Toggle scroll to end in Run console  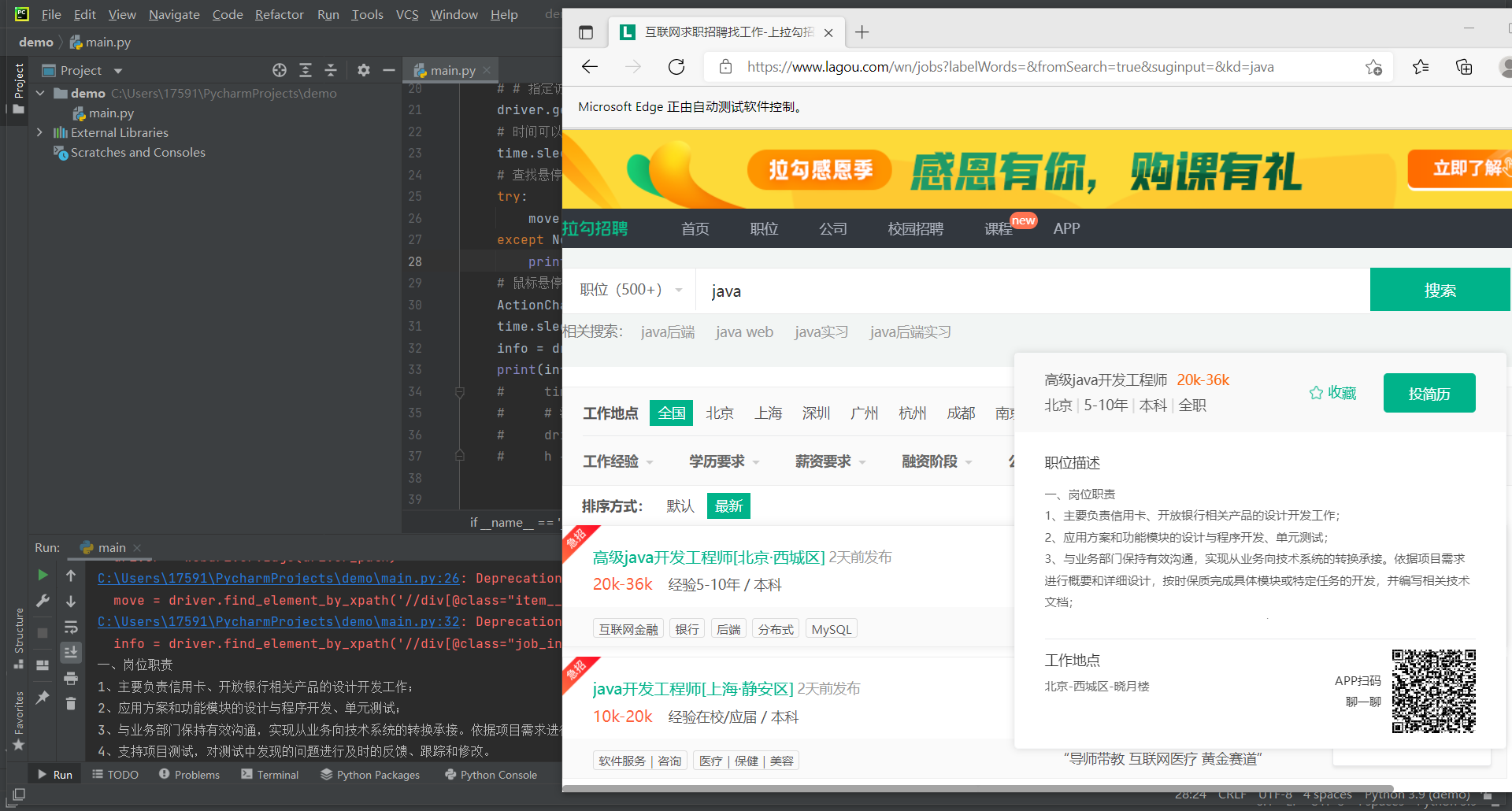[71, 652]
